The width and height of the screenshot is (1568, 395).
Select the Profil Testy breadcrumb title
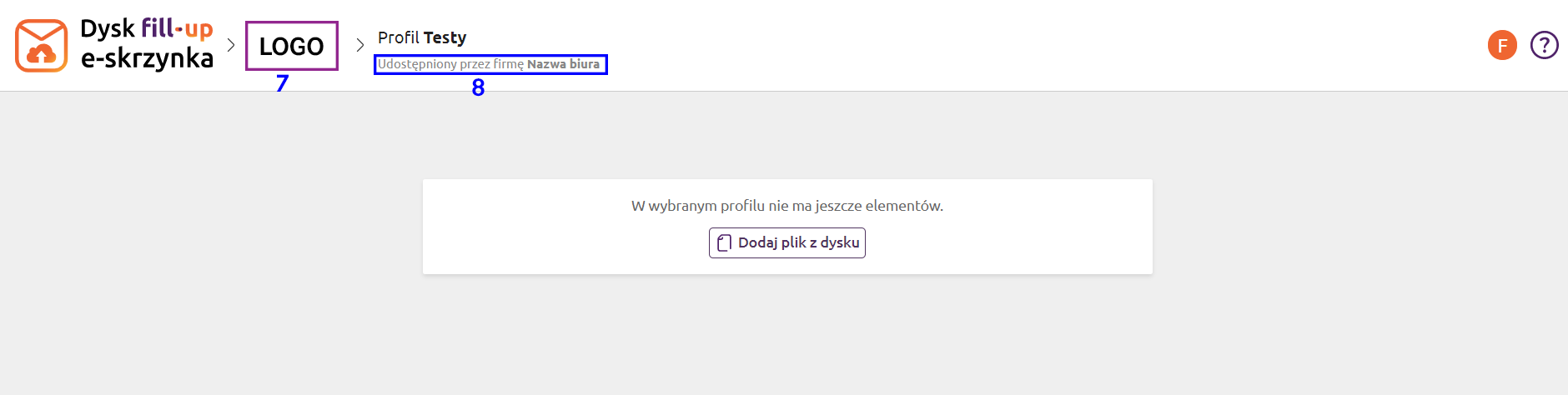[422, 37]
